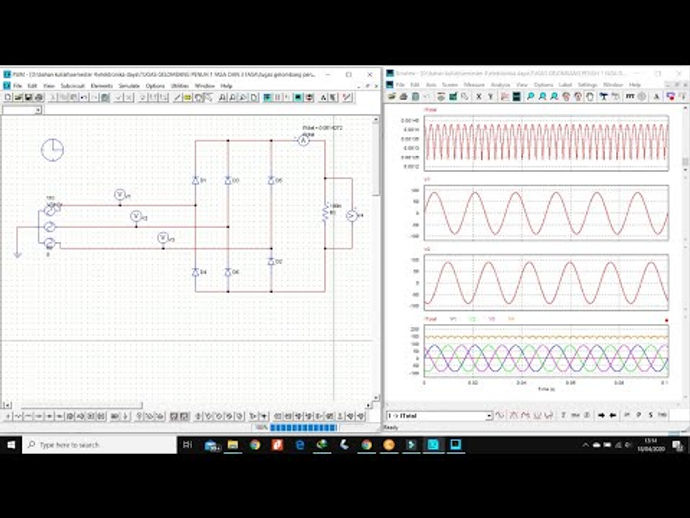Open the Screen menu in Simview
This screenshot has height=518, width=690.
click(x=449, y=84)
